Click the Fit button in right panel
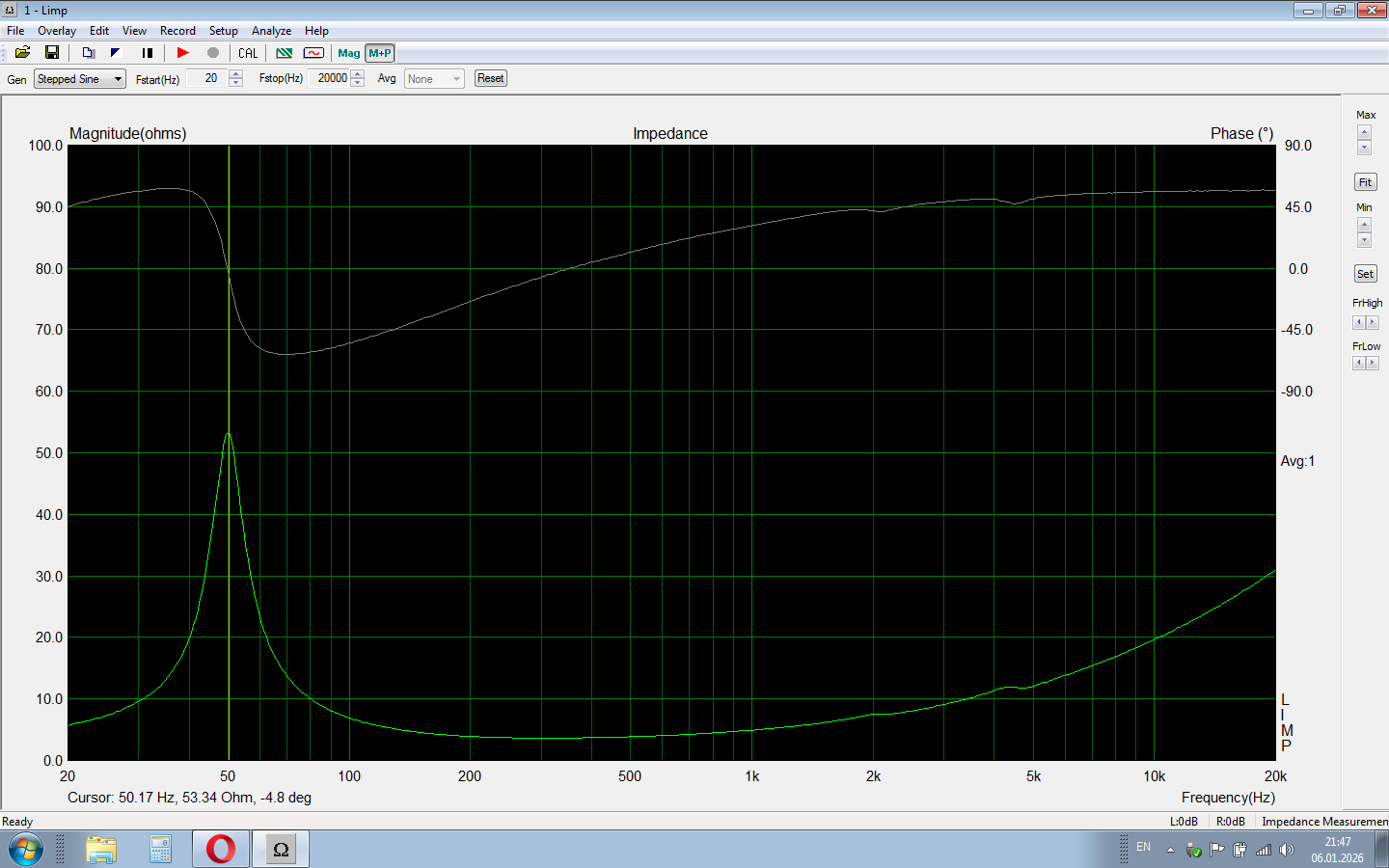The width and height of the screenshot is (1389, 868). [x=1365, y=182]
